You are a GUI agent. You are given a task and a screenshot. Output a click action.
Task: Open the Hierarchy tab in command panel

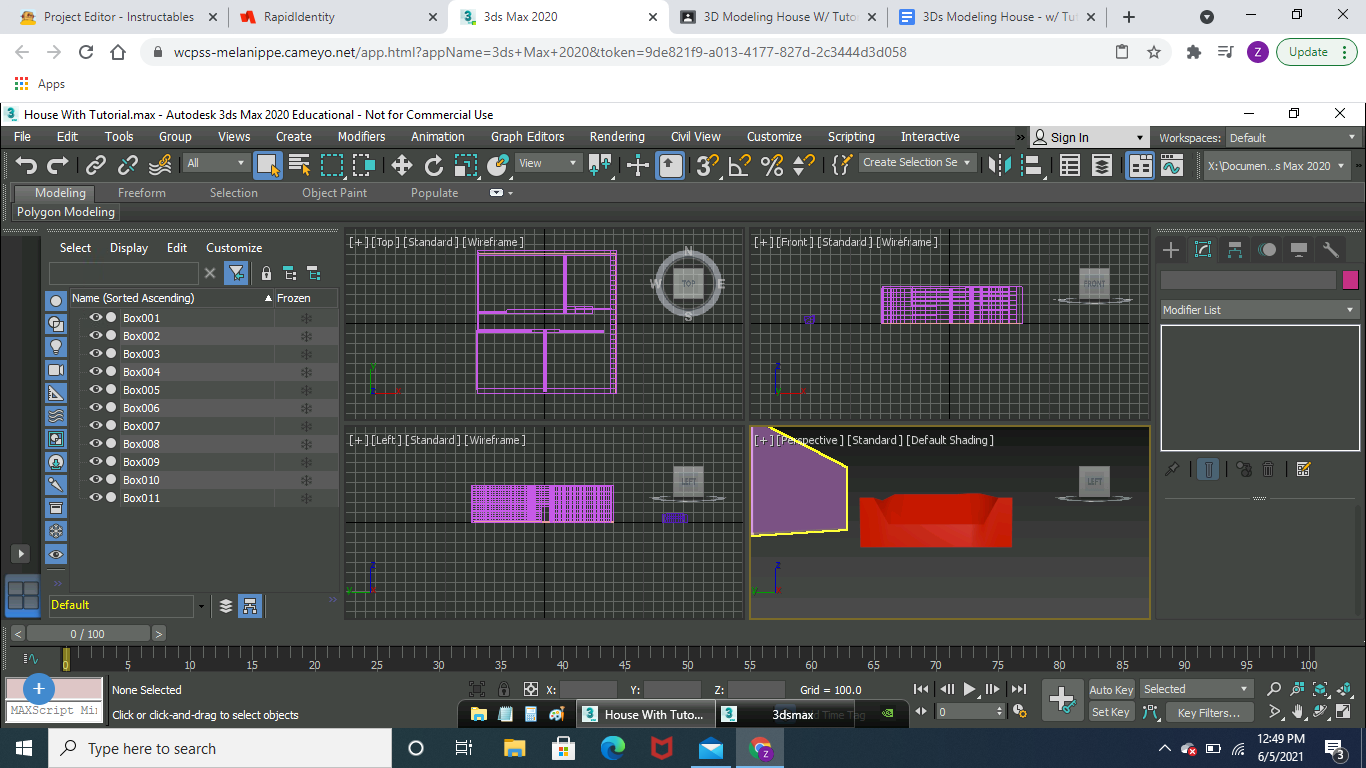pos(1235,250)
